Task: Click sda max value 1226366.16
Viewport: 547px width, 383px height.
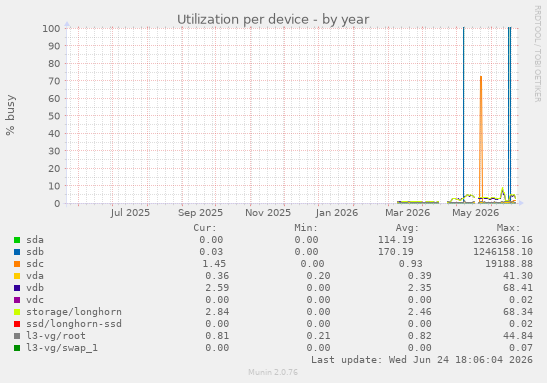Action: [x=503, y=240]
